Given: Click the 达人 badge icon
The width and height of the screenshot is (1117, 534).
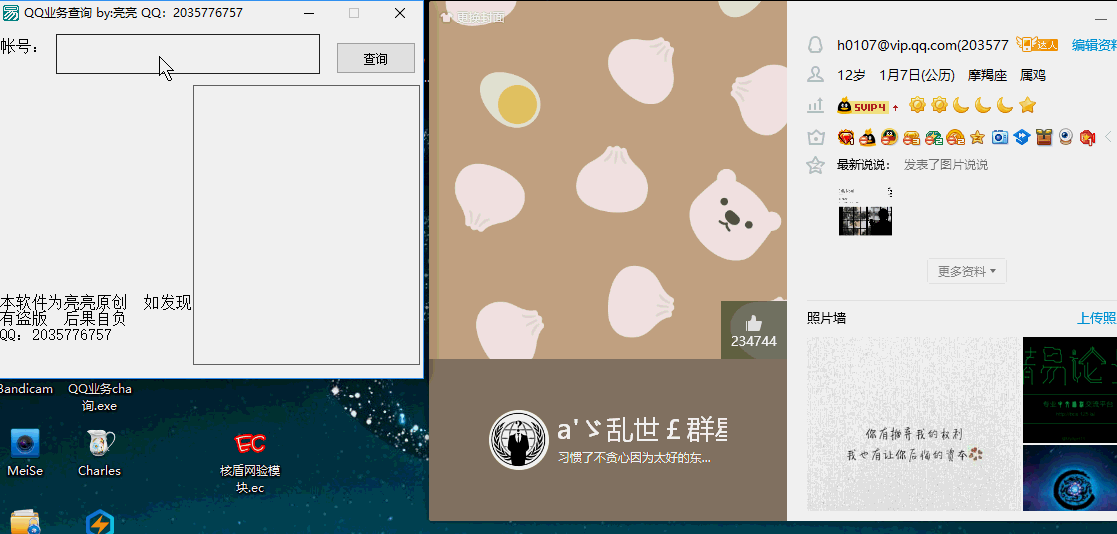Looking at the screenshot, I should tap(1036, 45).
